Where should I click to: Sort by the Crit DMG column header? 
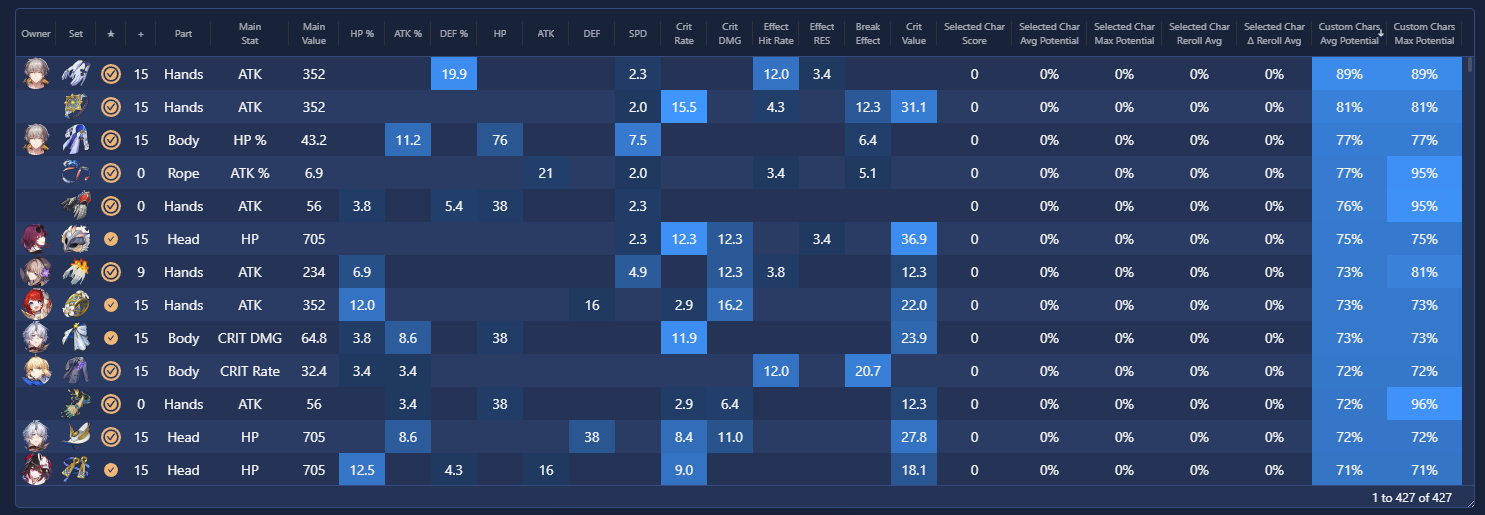pyautogui.click(x=730, y=33)
